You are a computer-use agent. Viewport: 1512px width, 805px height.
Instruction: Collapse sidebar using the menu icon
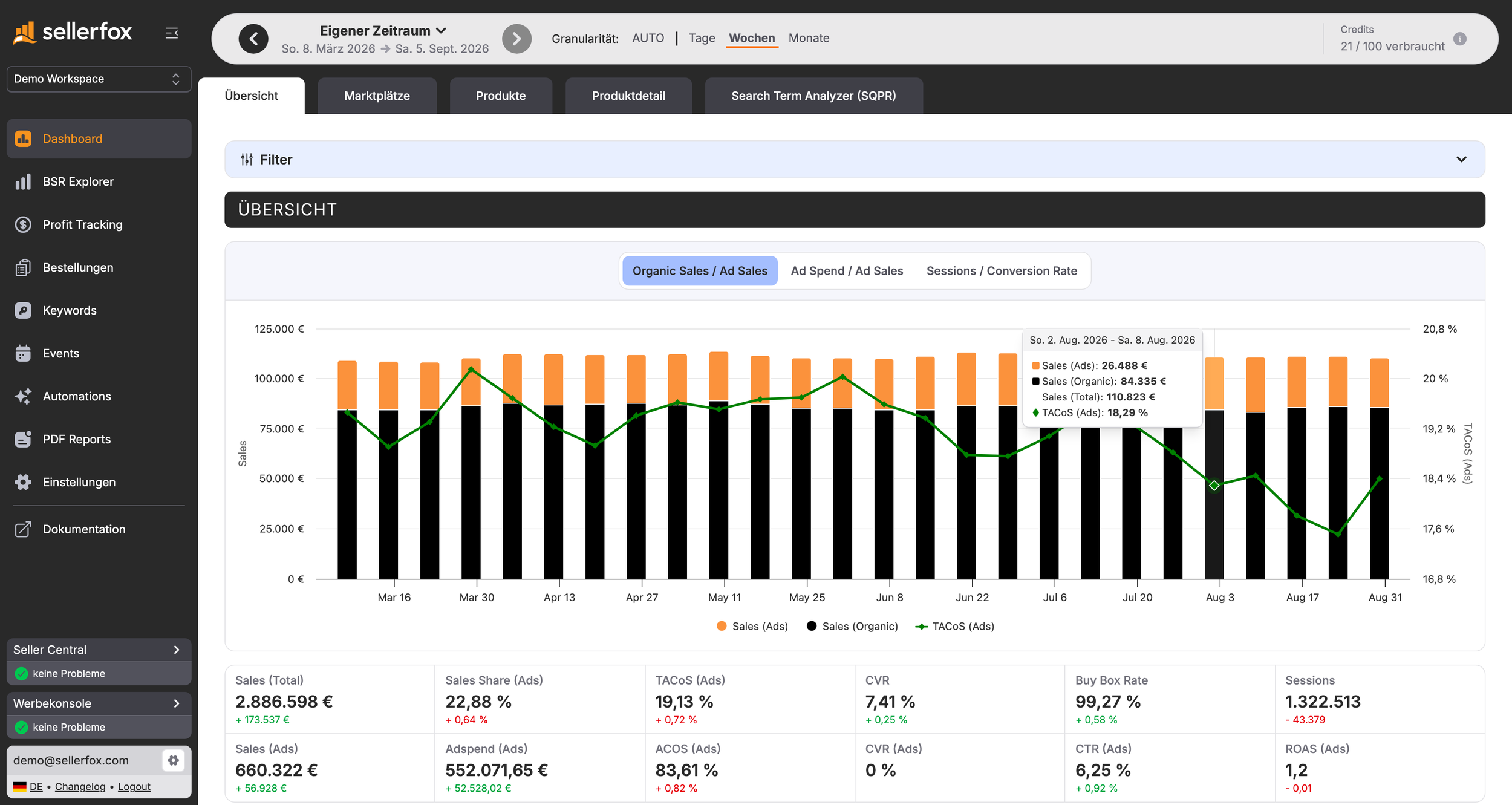pyautogui.click(x=172, y=33)
